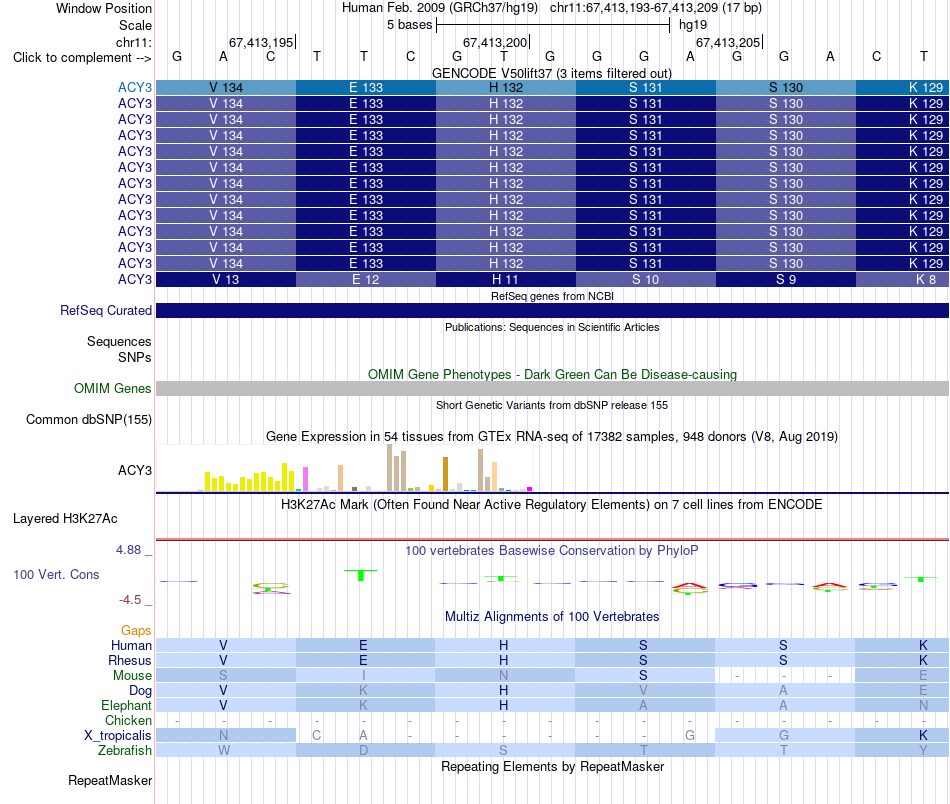
Task: Click the PhyloP Basewise Conservation title
Action: pos(551,551)
